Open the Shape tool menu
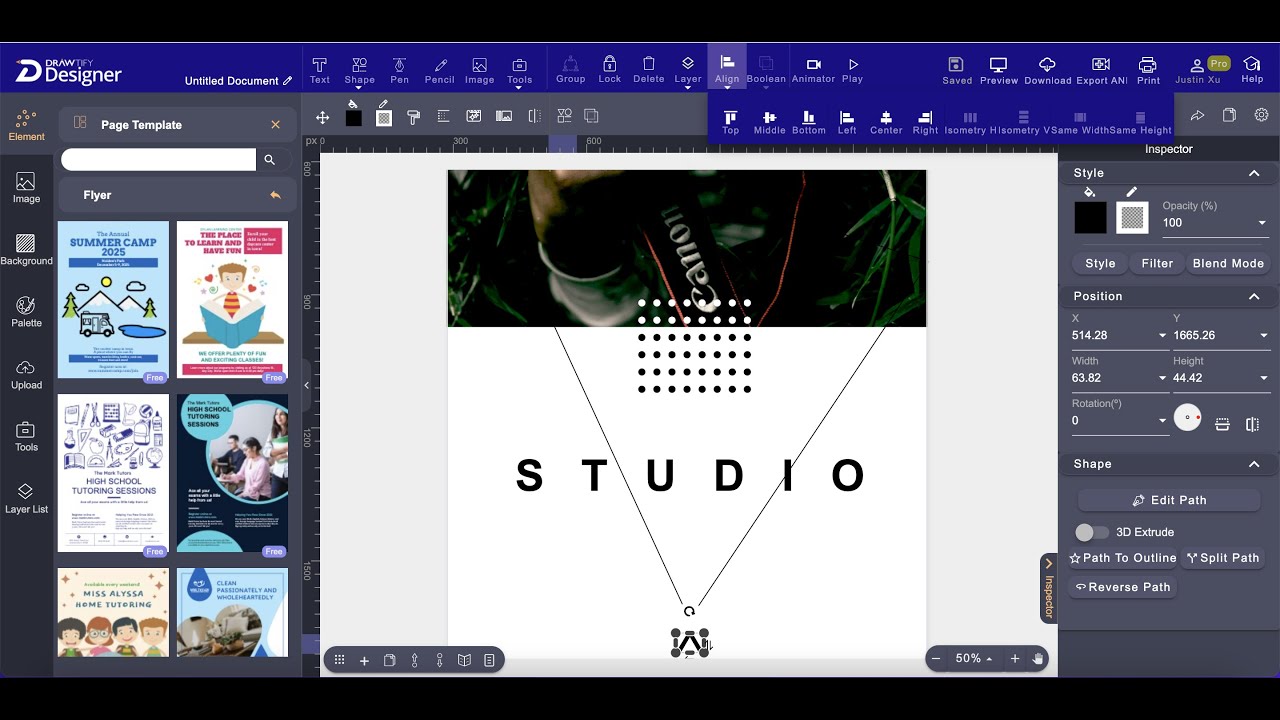Image resolution: width=1280 pixels, height=720 pixels. coord(359,70)
